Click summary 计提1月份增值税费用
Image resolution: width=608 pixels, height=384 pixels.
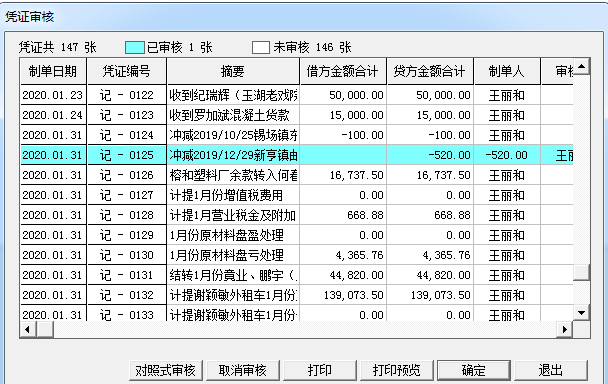click(x=233, y=195)
